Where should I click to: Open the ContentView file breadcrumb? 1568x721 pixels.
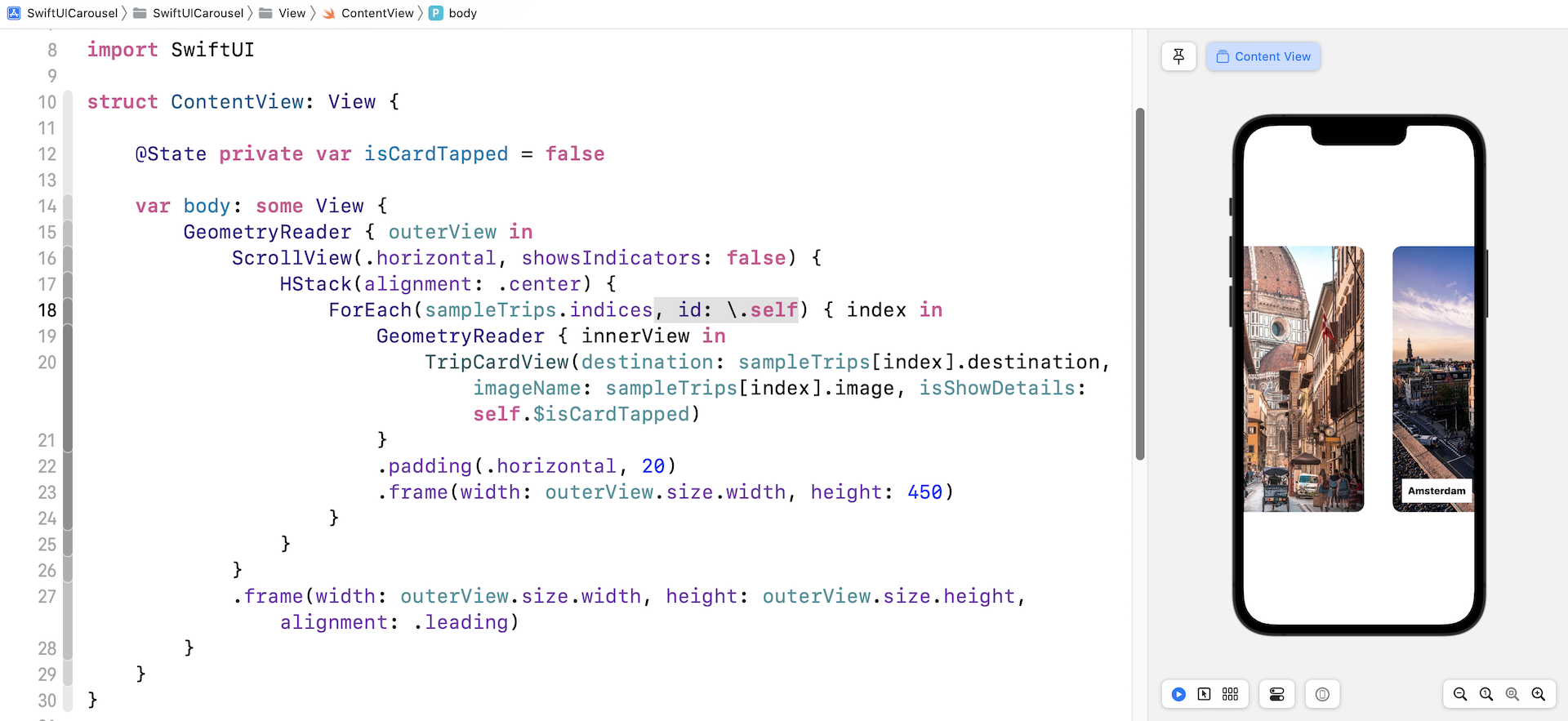368,13
